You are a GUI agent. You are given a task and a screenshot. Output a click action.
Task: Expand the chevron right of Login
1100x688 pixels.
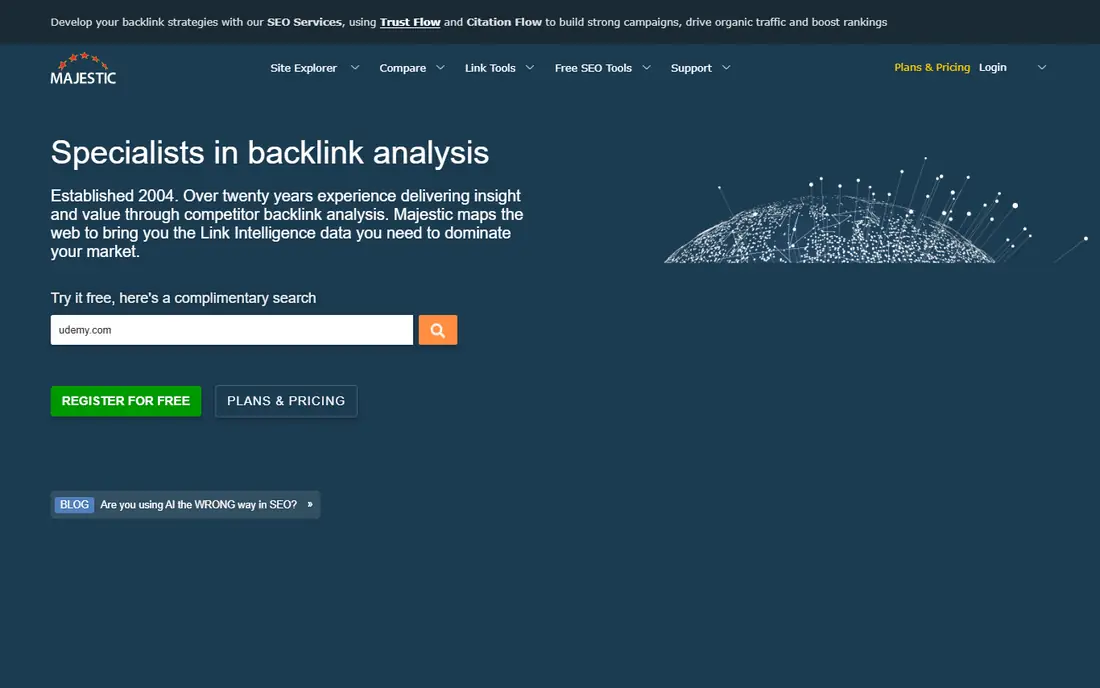tap(1042, 67)
